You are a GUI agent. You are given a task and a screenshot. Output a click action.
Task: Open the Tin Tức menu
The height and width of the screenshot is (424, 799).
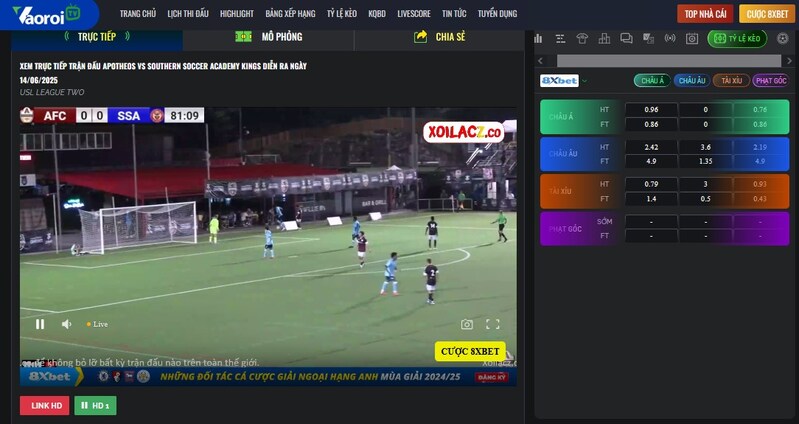pos(454,14)
